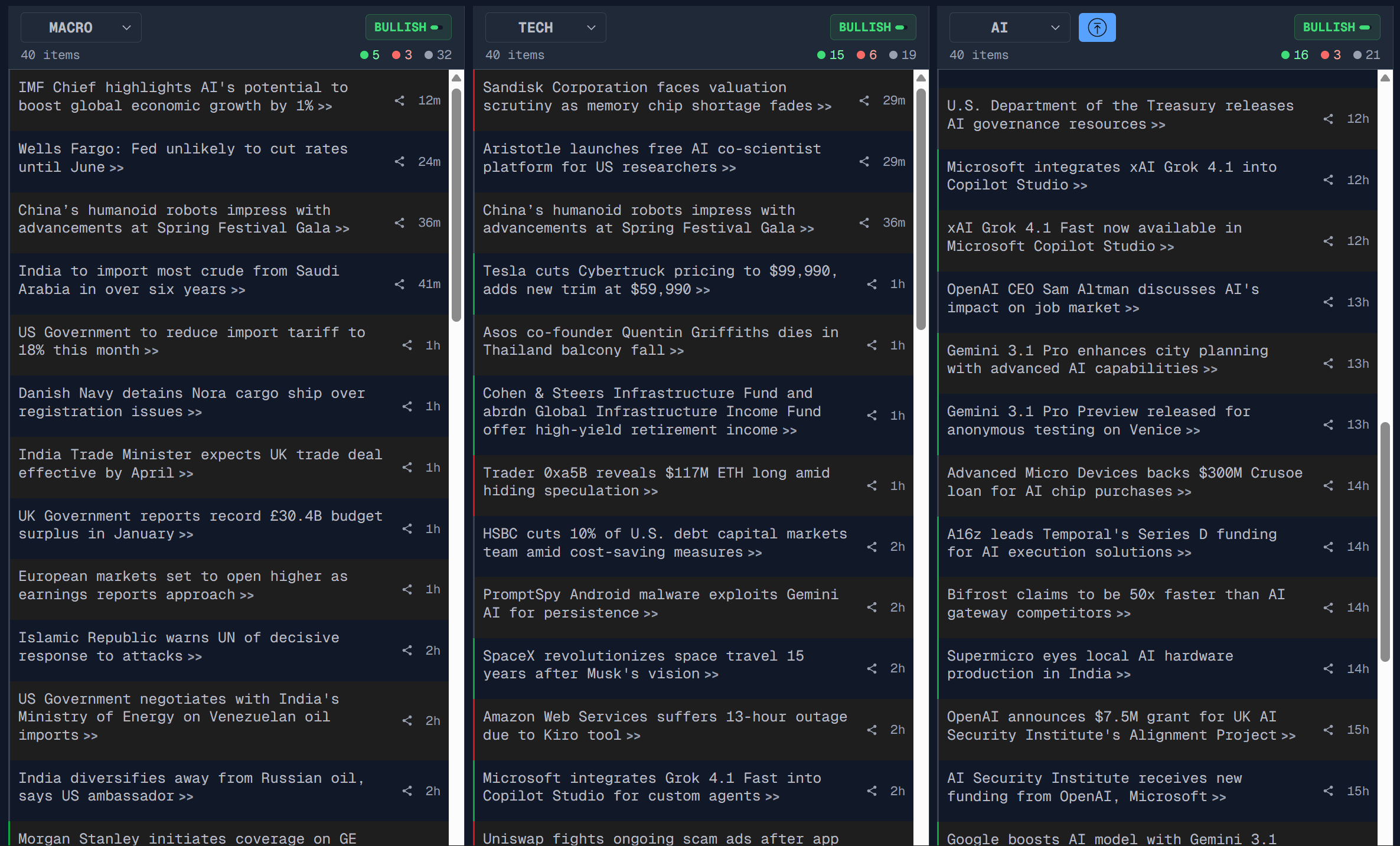Share the Tesla Cybertruck pricing story

[x=872, y=284]
